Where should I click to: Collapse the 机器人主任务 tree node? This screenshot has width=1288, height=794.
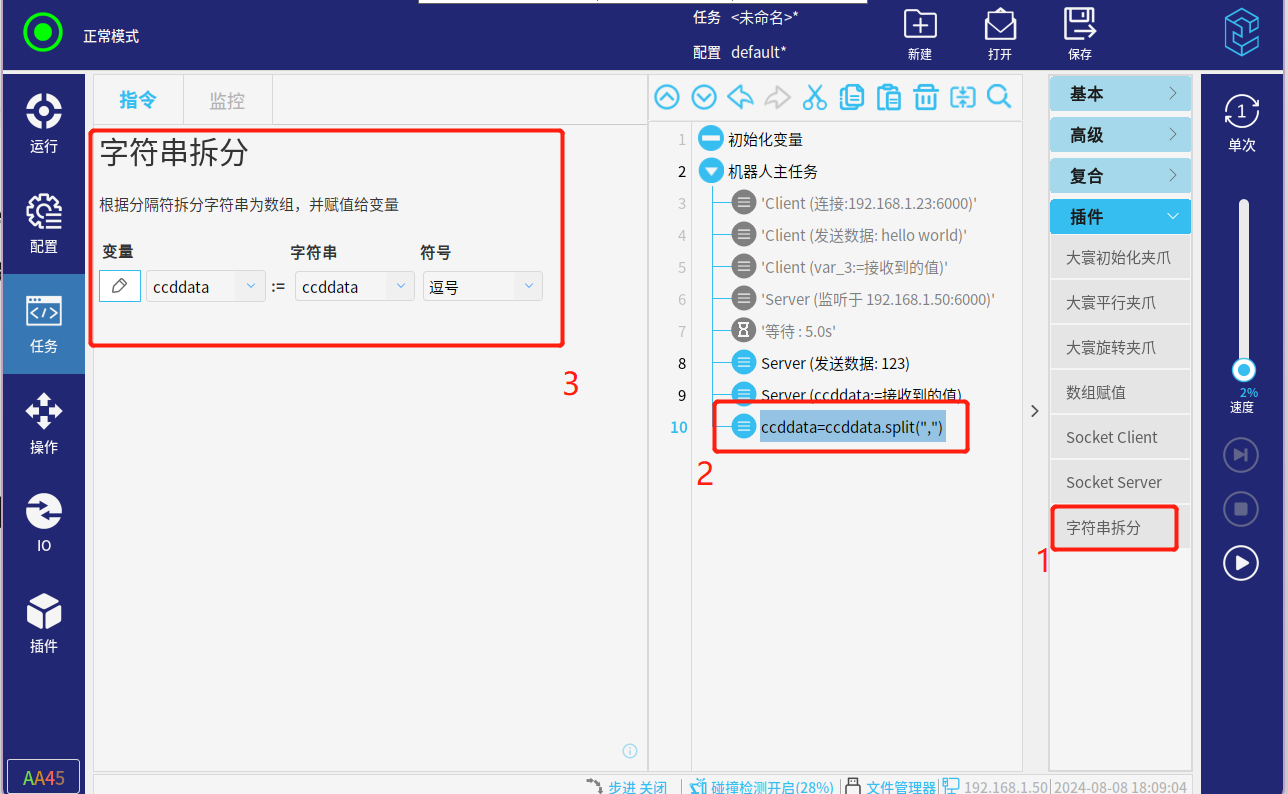coord(711,171)
